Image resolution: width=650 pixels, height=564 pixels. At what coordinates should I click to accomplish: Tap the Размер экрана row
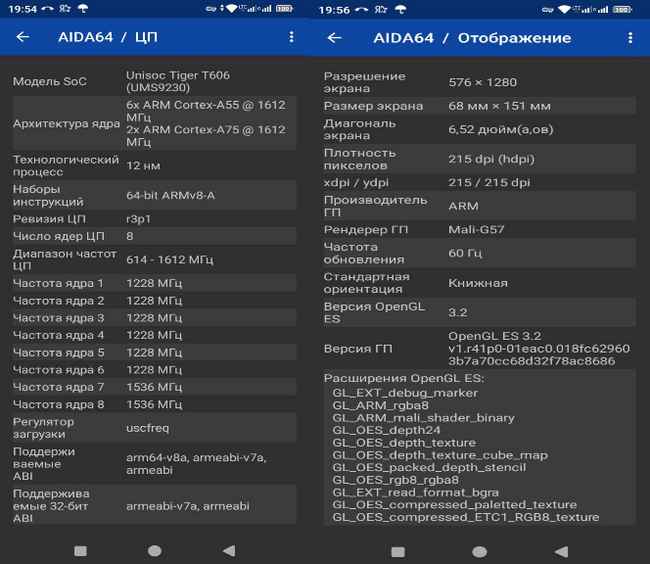pyautogui.click(x=479, y=106)
